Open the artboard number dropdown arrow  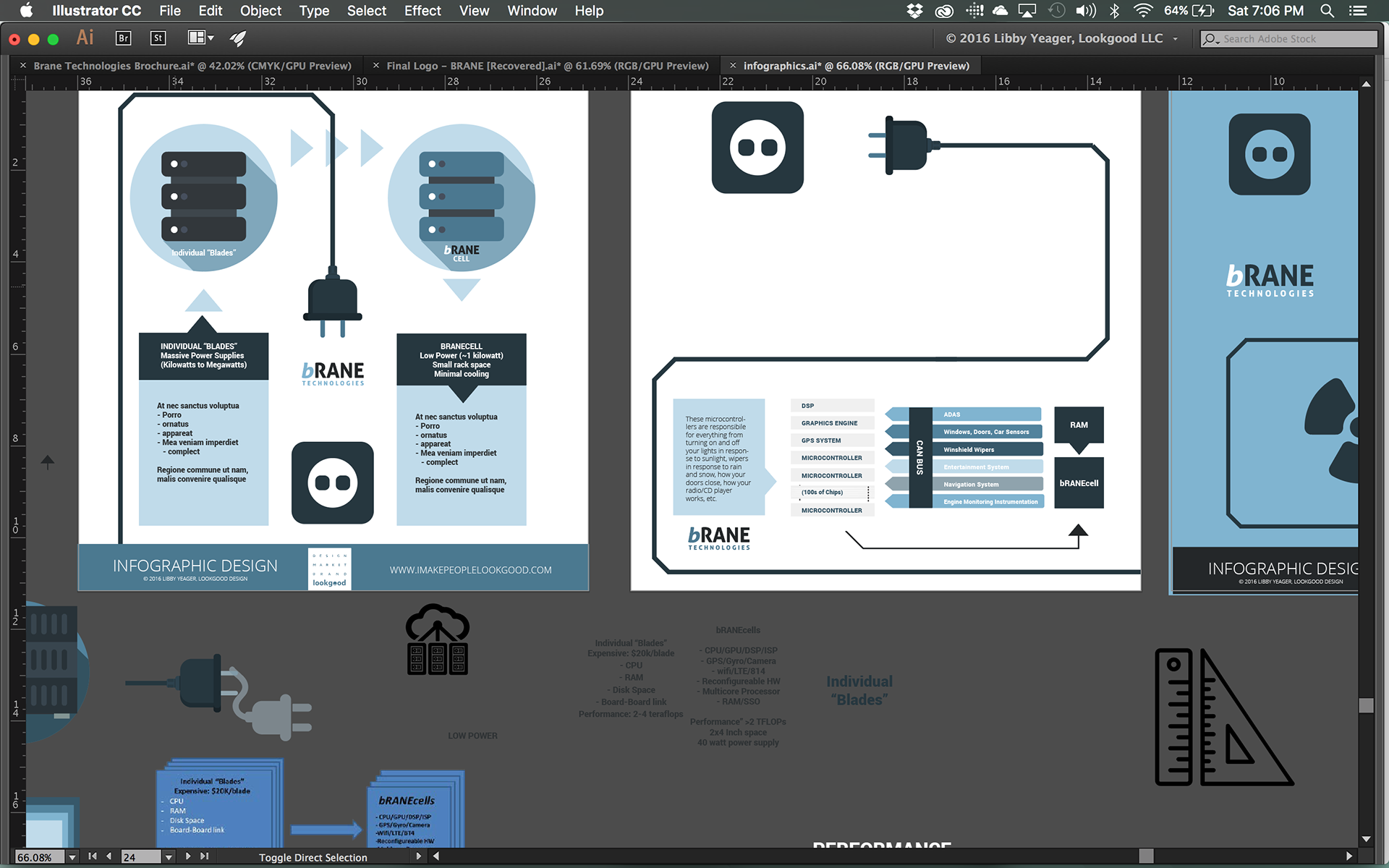[x=169, y=857]
